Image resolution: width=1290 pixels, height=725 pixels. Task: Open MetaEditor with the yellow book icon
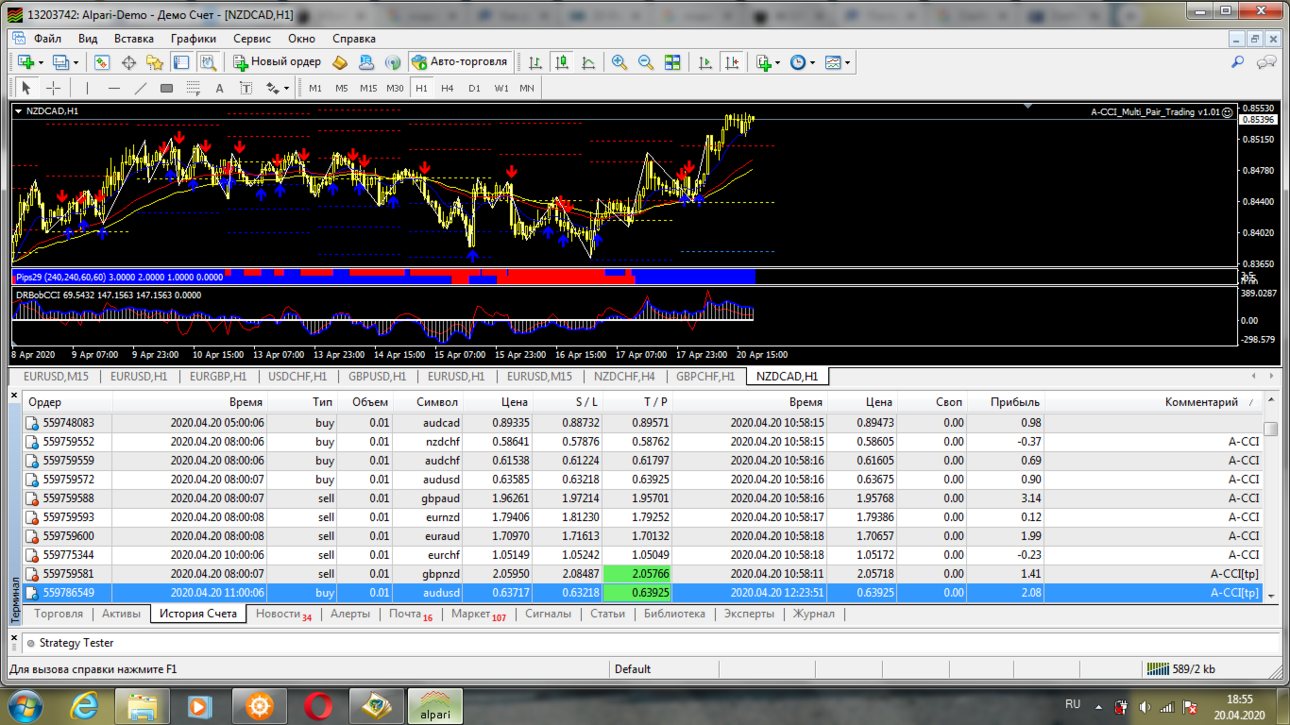click(340, 62)
